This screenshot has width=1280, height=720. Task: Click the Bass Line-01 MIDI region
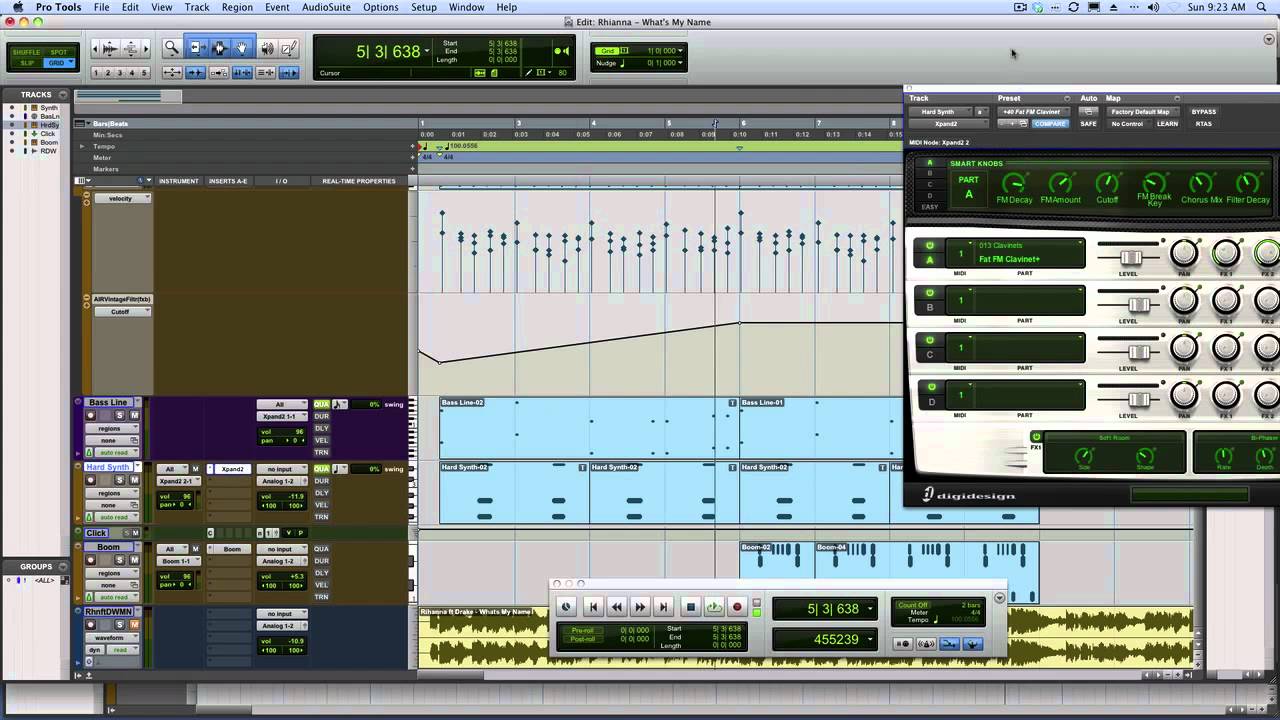pos(821,427)
